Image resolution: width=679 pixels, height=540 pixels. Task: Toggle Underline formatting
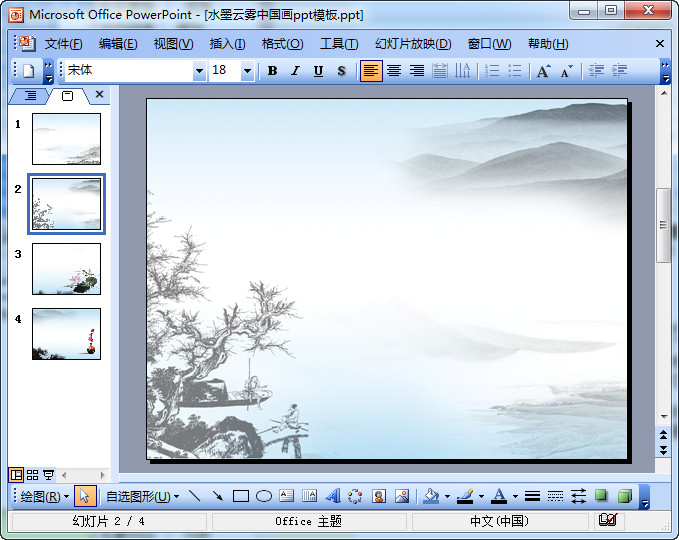[x=318, y=71]
